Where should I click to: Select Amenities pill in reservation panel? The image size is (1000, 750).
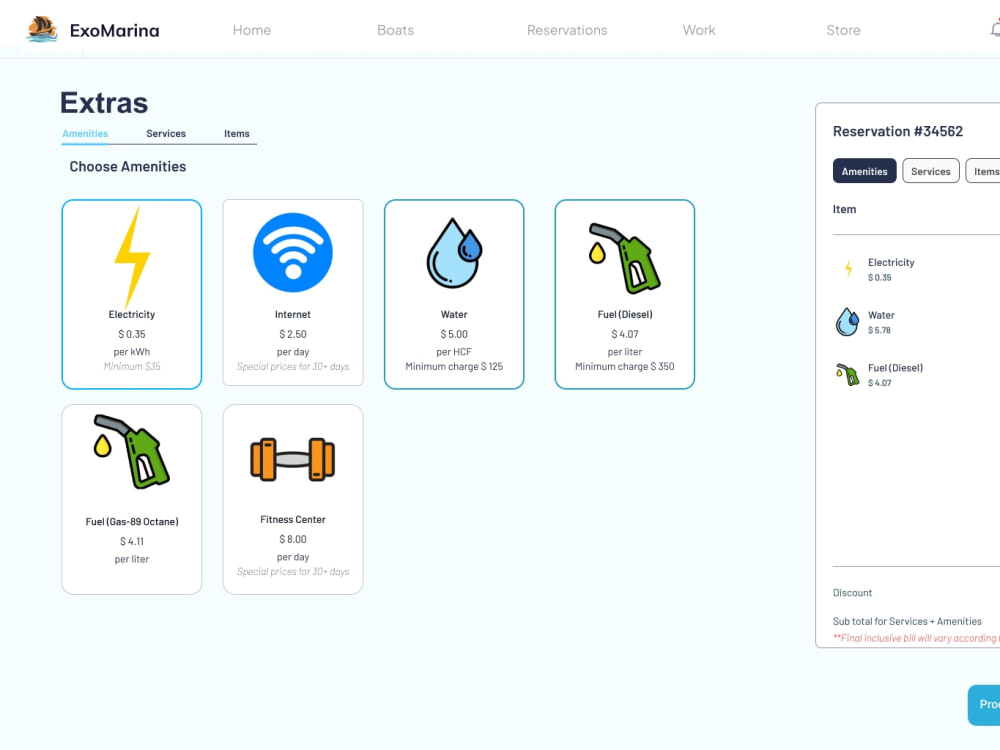click(864, 171)
